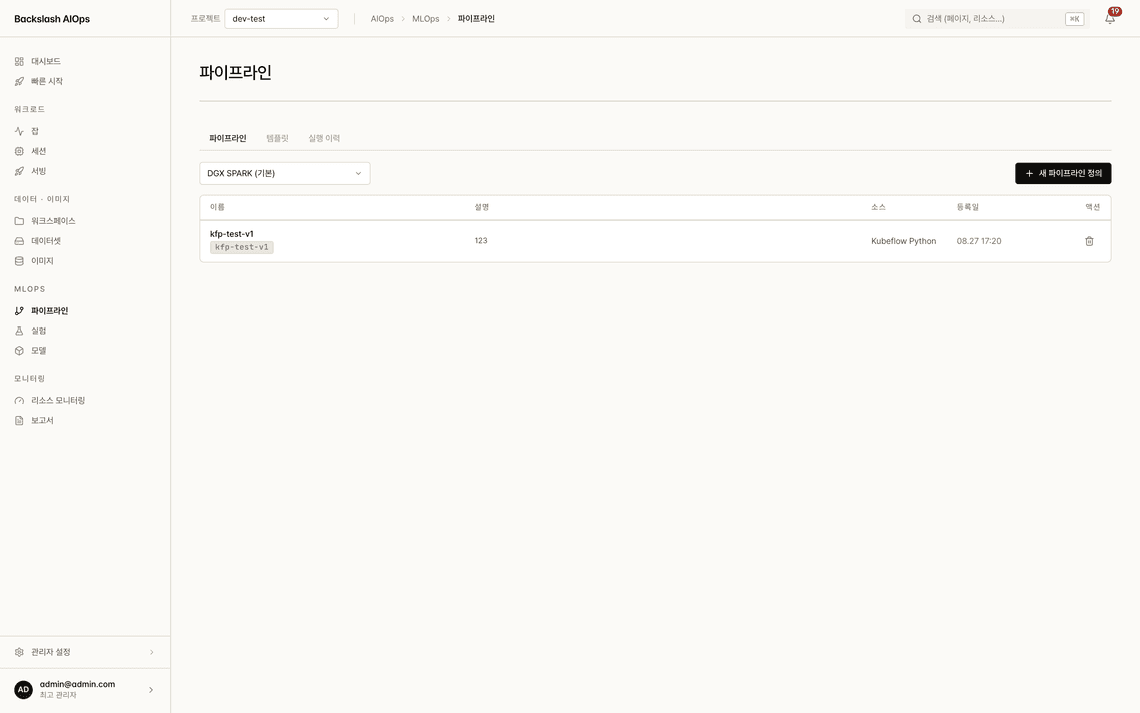Expand the admin@admin.com account chevron

(x=150, y=690)
